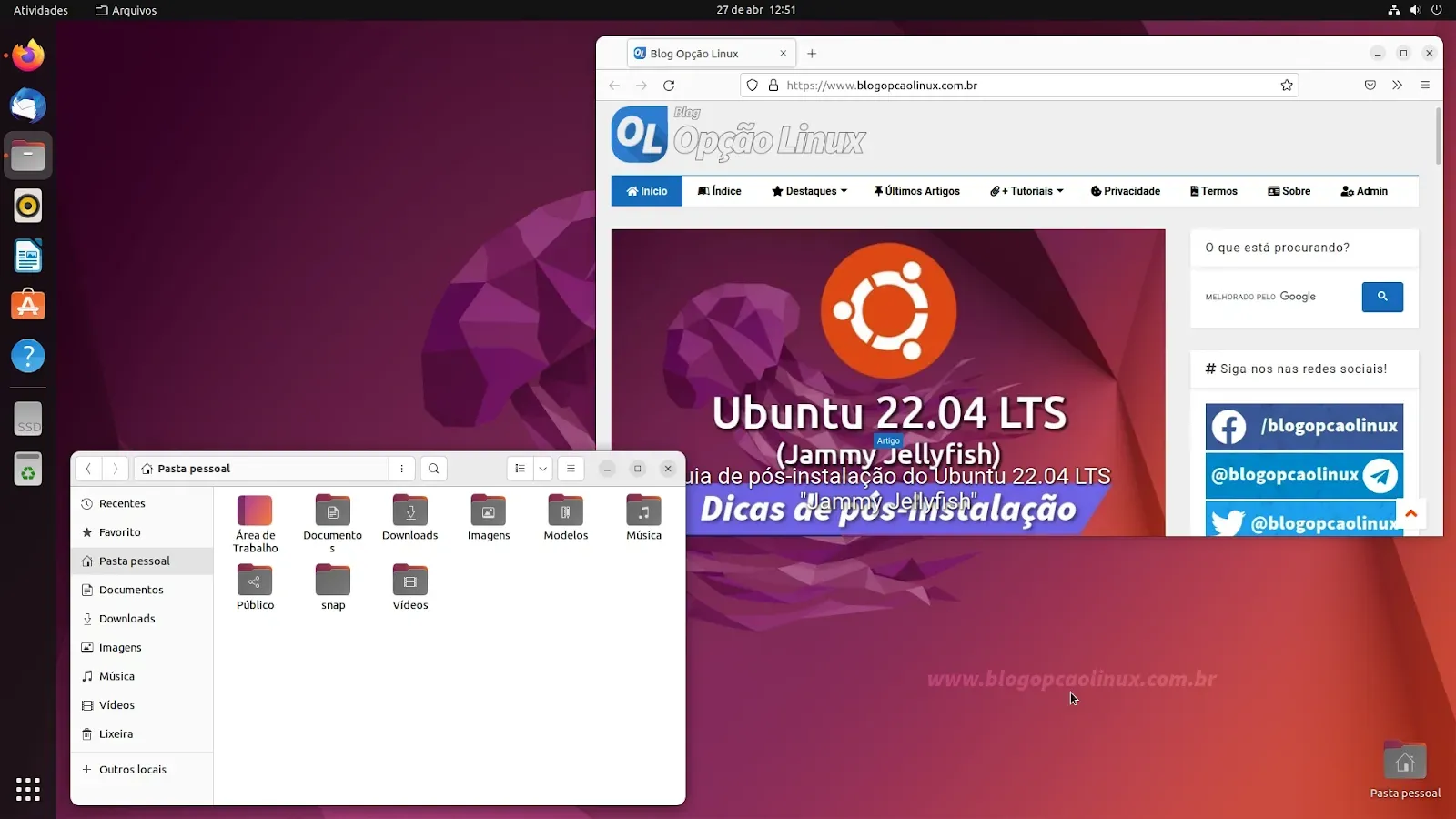Open Público folder icon
The height and width of the screenshot is (819, 1456).
(255, 587)
